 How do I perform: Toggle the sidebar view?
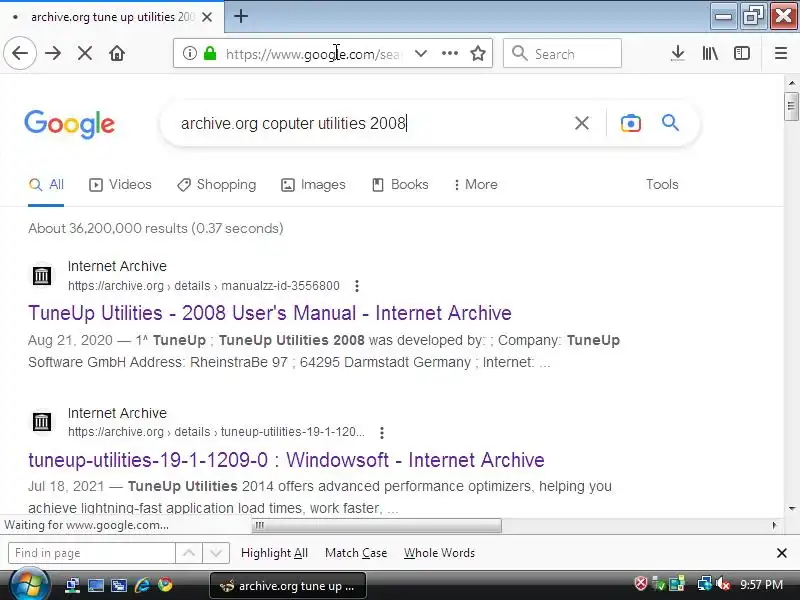(741, 53)
